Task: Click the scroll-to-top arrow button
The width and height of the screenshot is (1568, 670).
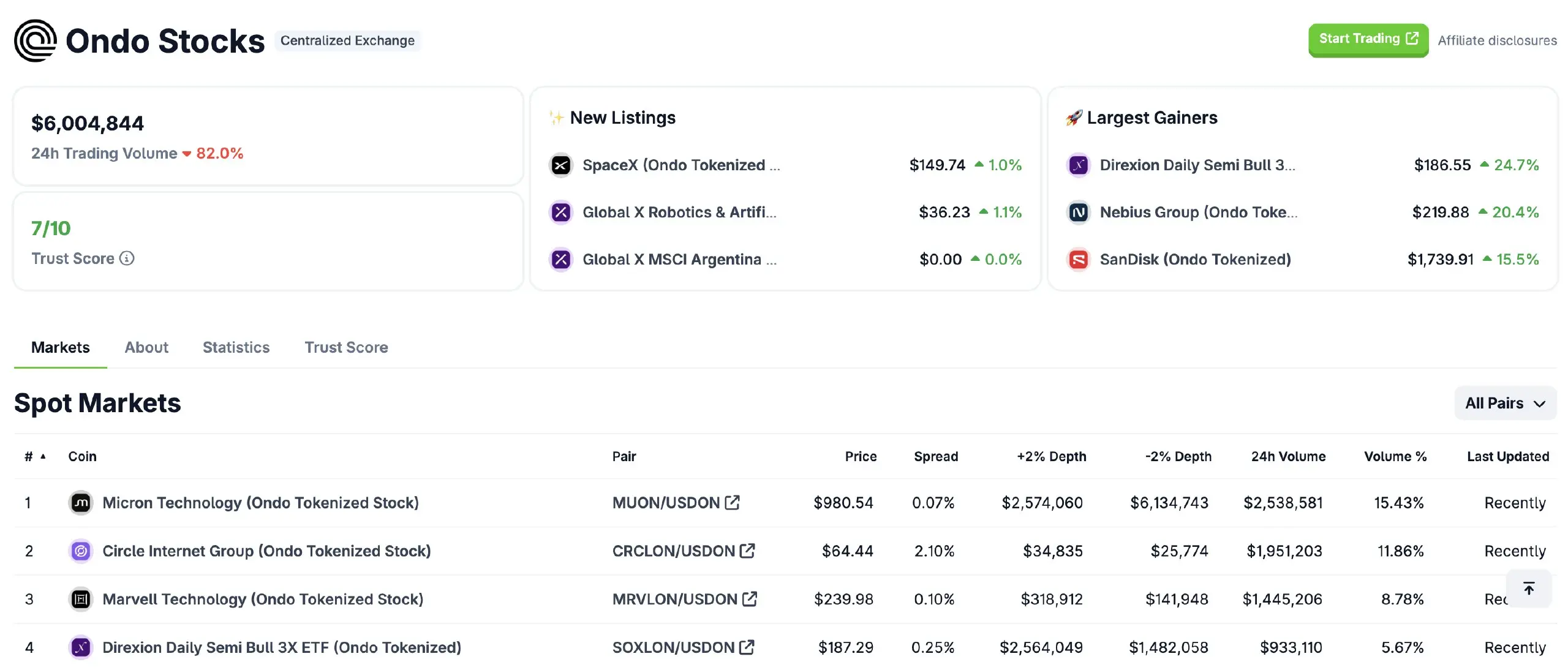Action: coord(1529,589)
